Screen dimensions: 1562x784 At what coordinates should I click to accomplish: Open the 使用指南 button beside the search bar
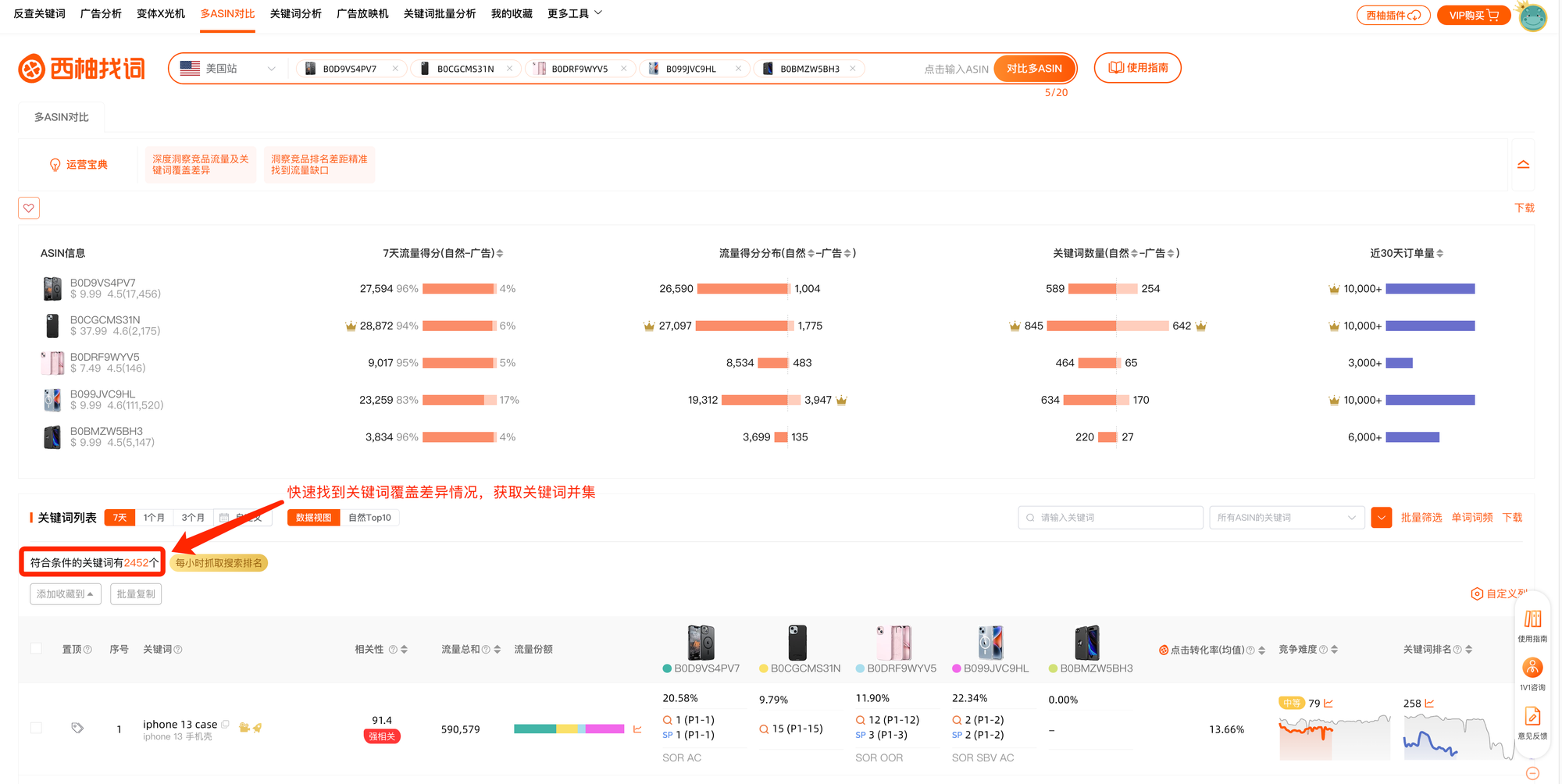1138,68
